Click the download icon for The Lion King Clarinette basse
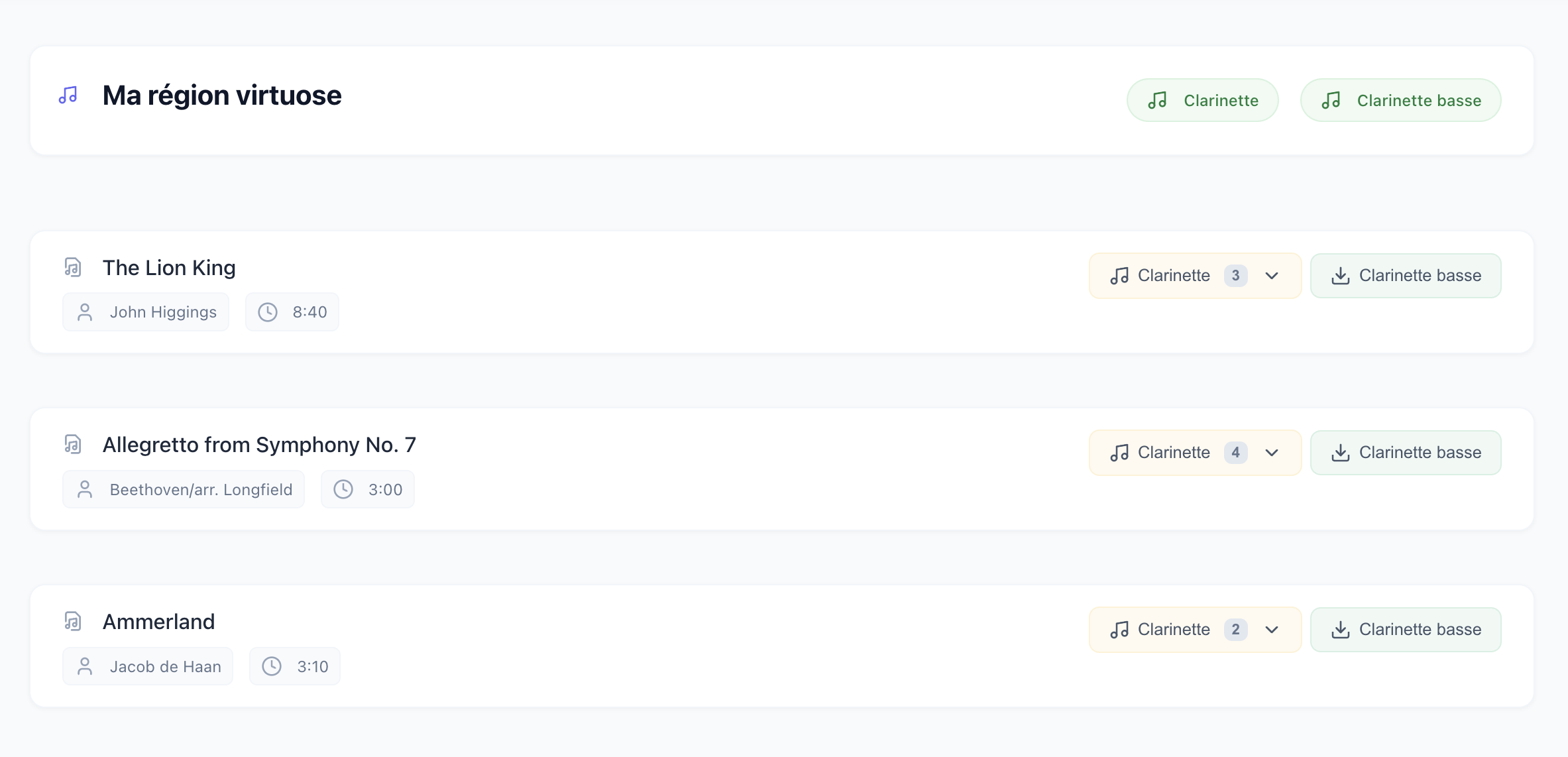 point(1340,276)
